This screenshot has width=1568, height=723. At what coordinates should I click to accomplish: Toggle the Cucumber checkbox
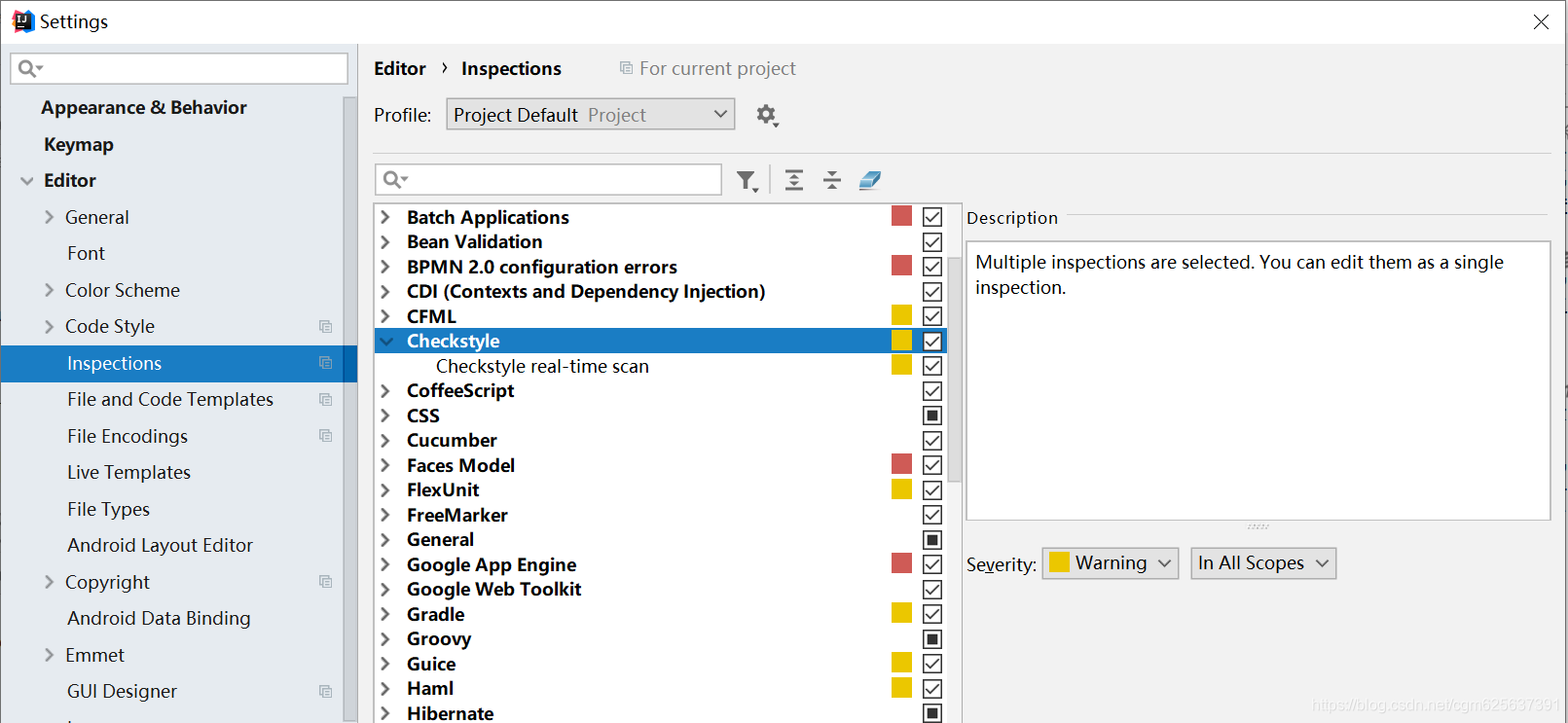tap(932, 441)
